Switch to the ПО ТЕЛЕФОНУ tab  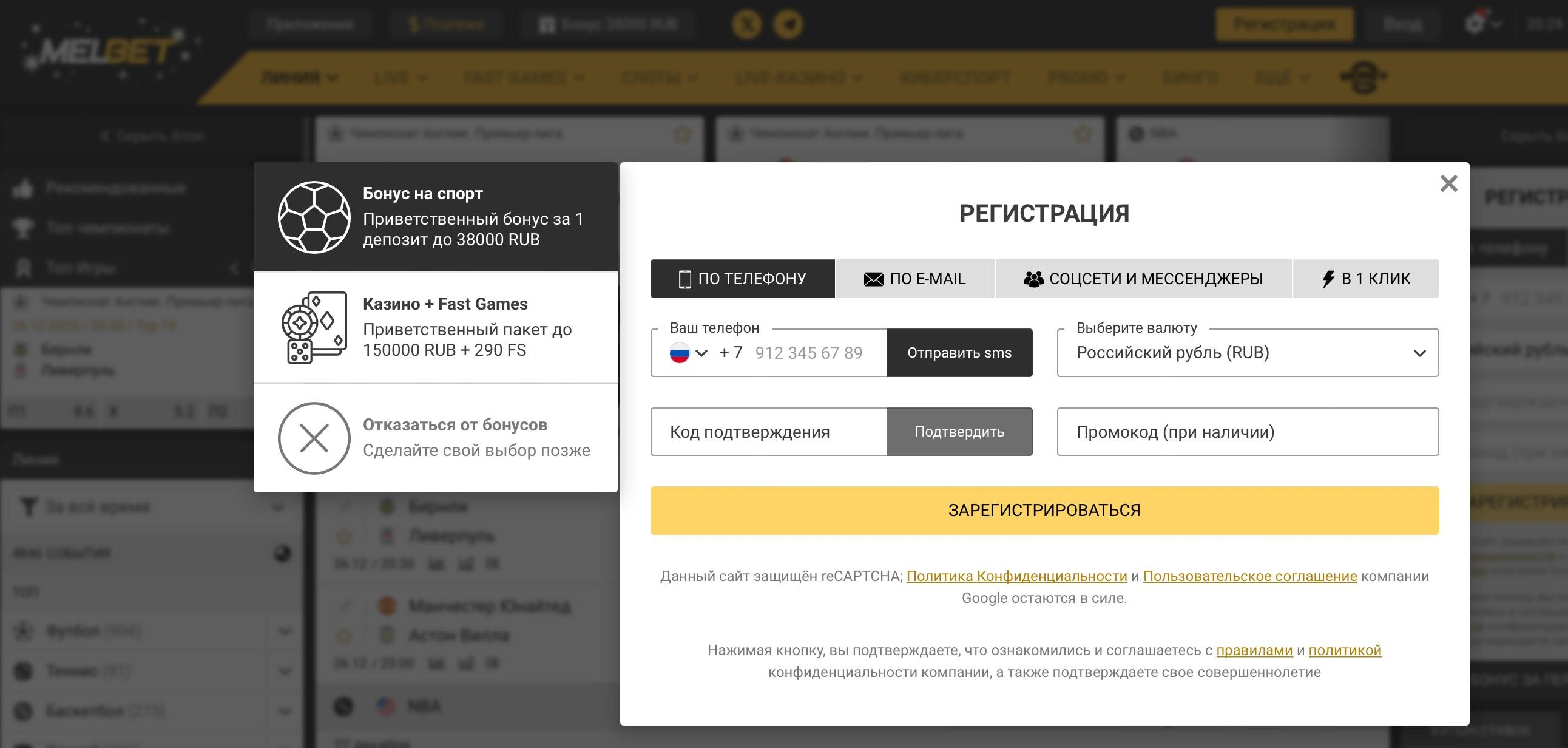[743, 278]
